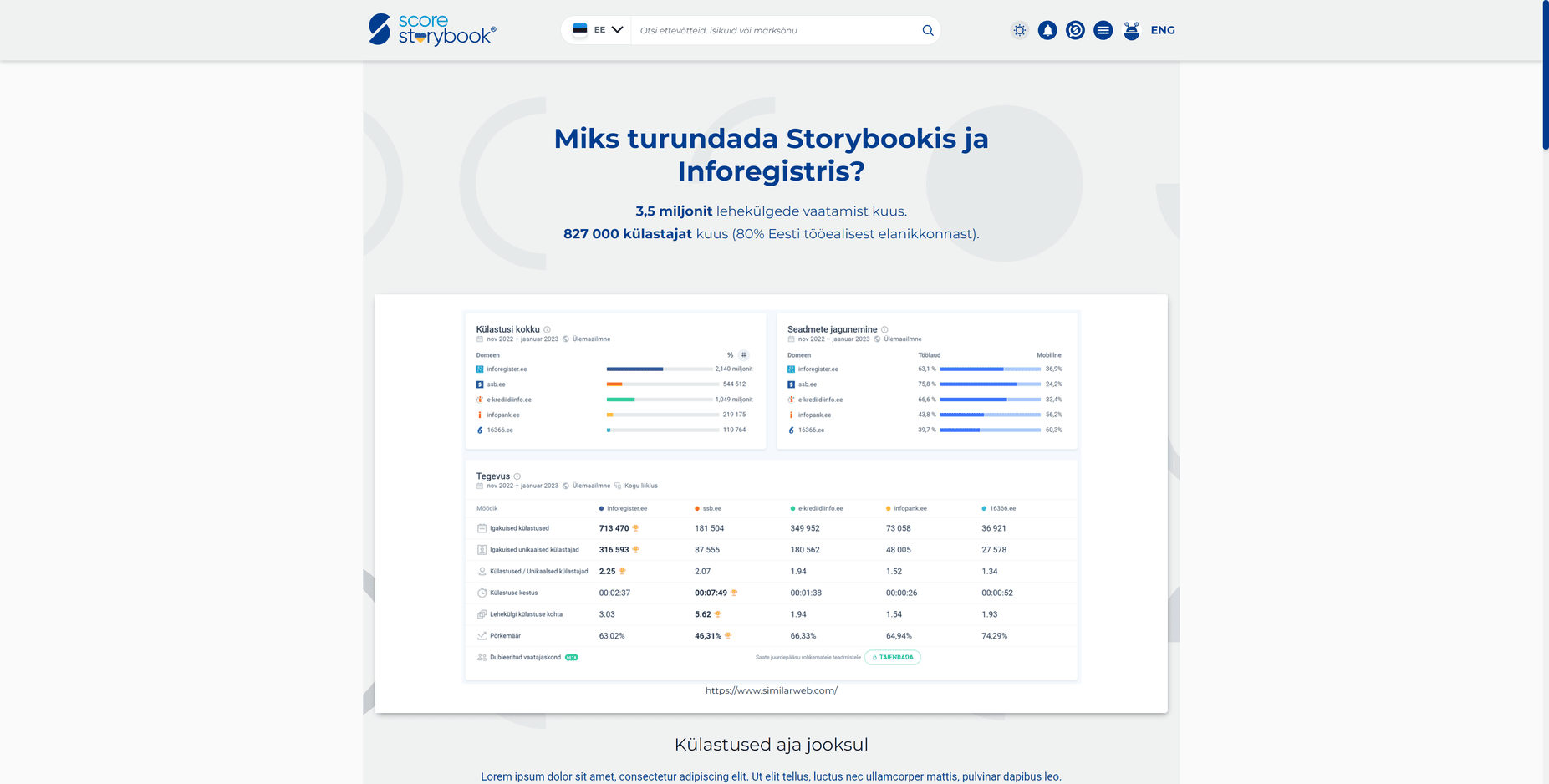Click the info icon beside Tegevus
Viewport: 1549px width, 784px height.
coord(517,476)
